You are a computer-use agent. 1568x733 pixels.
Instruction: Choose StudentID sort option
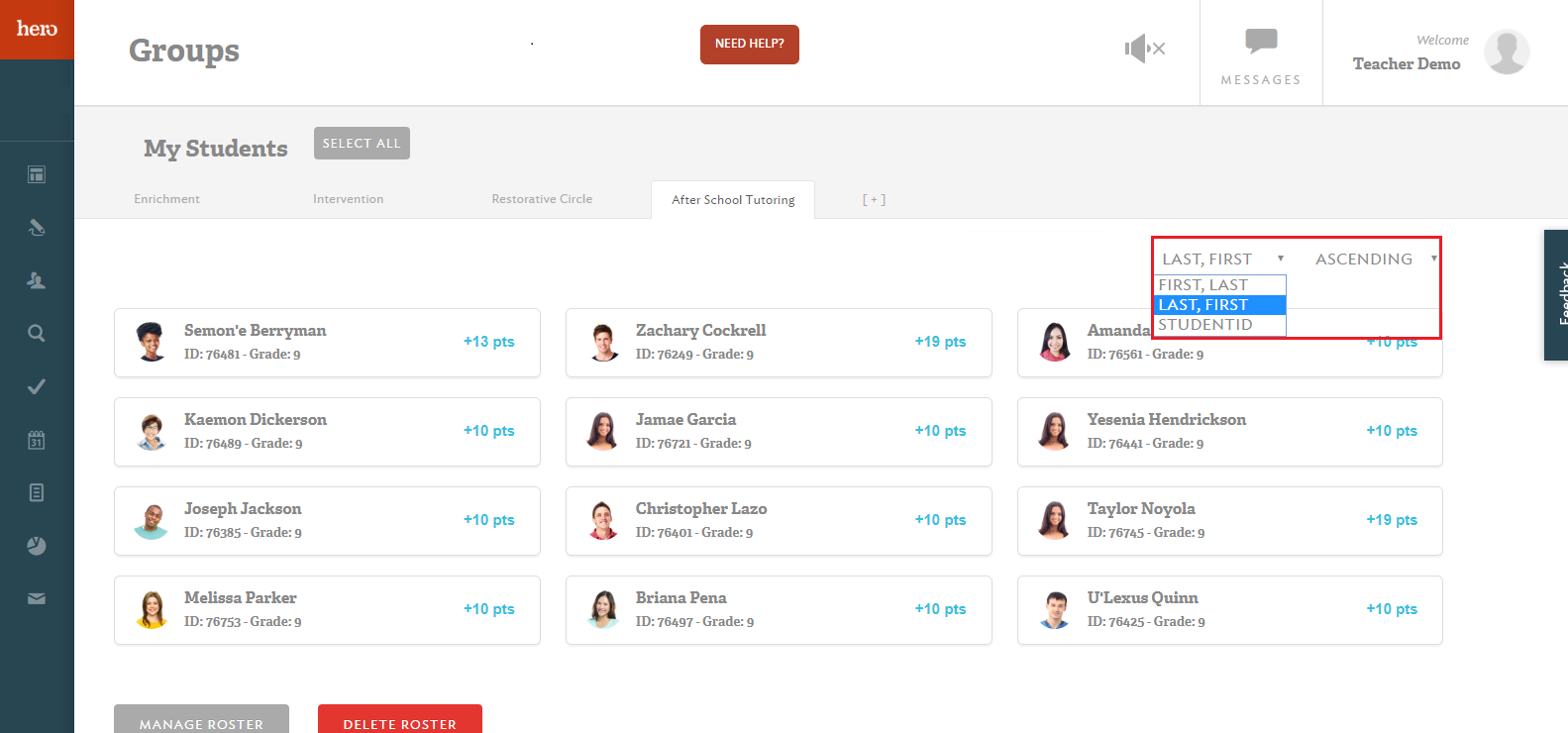(x=1220, y=325)
